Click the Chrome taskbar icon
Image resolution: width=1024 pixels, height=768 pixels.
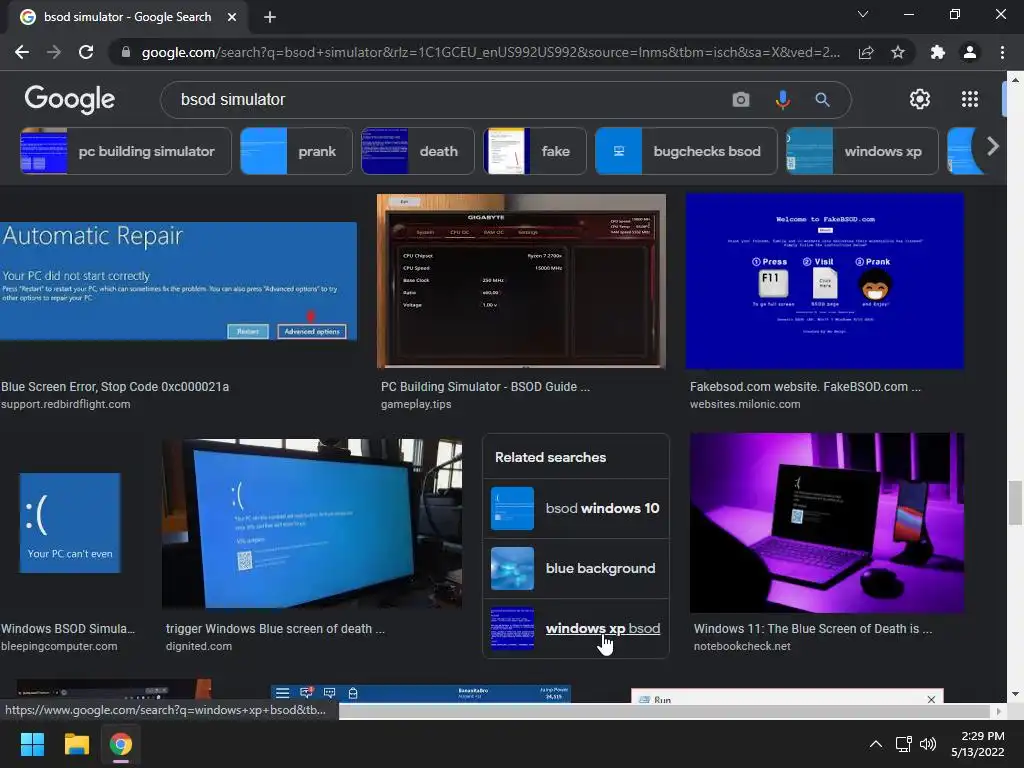[x=121, y=744]
